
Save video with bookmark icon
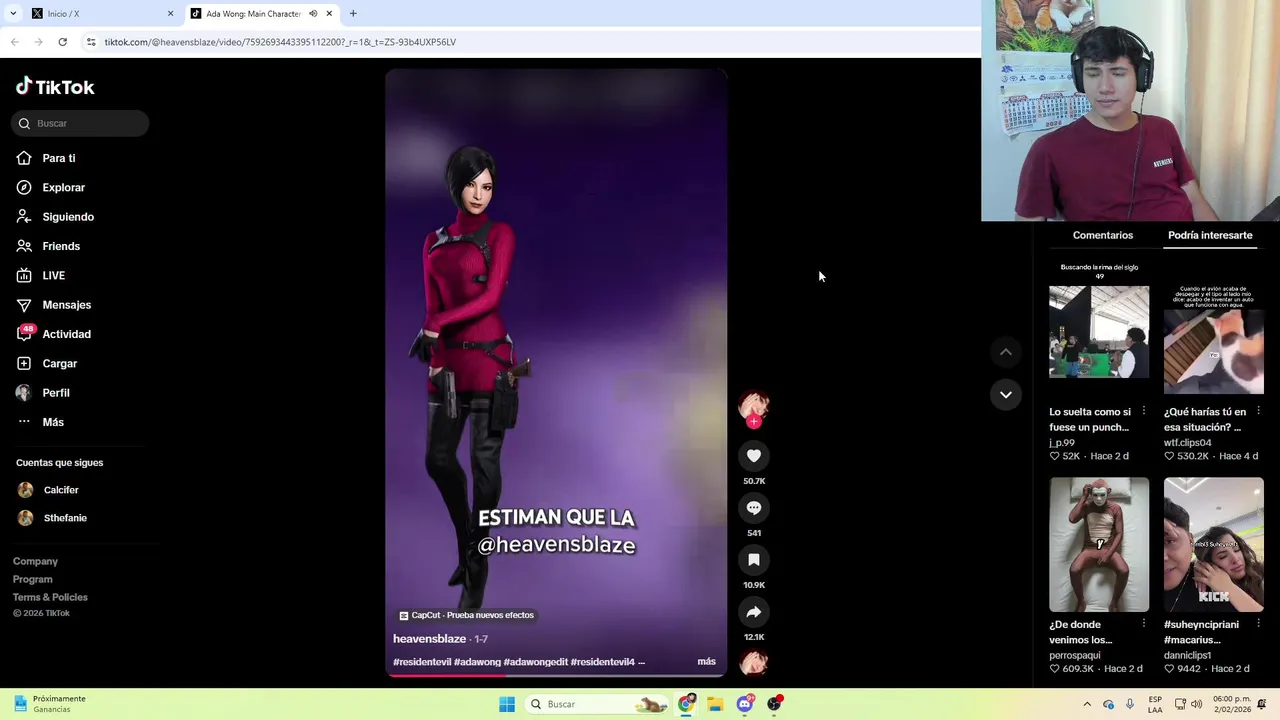point(754,560)
